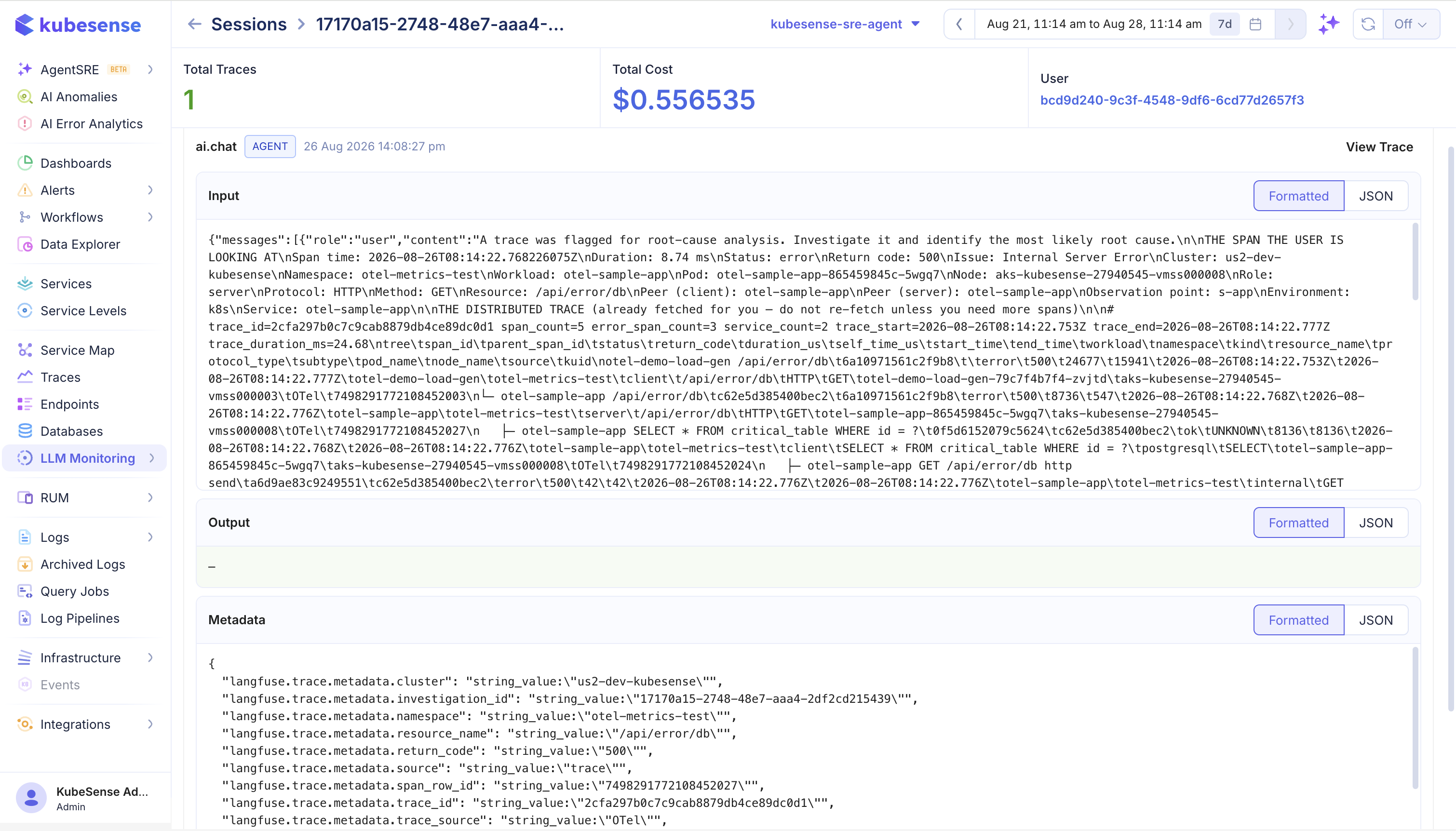Open the kubesense-sre-agent project dropdown

click(x=845, y=24)
